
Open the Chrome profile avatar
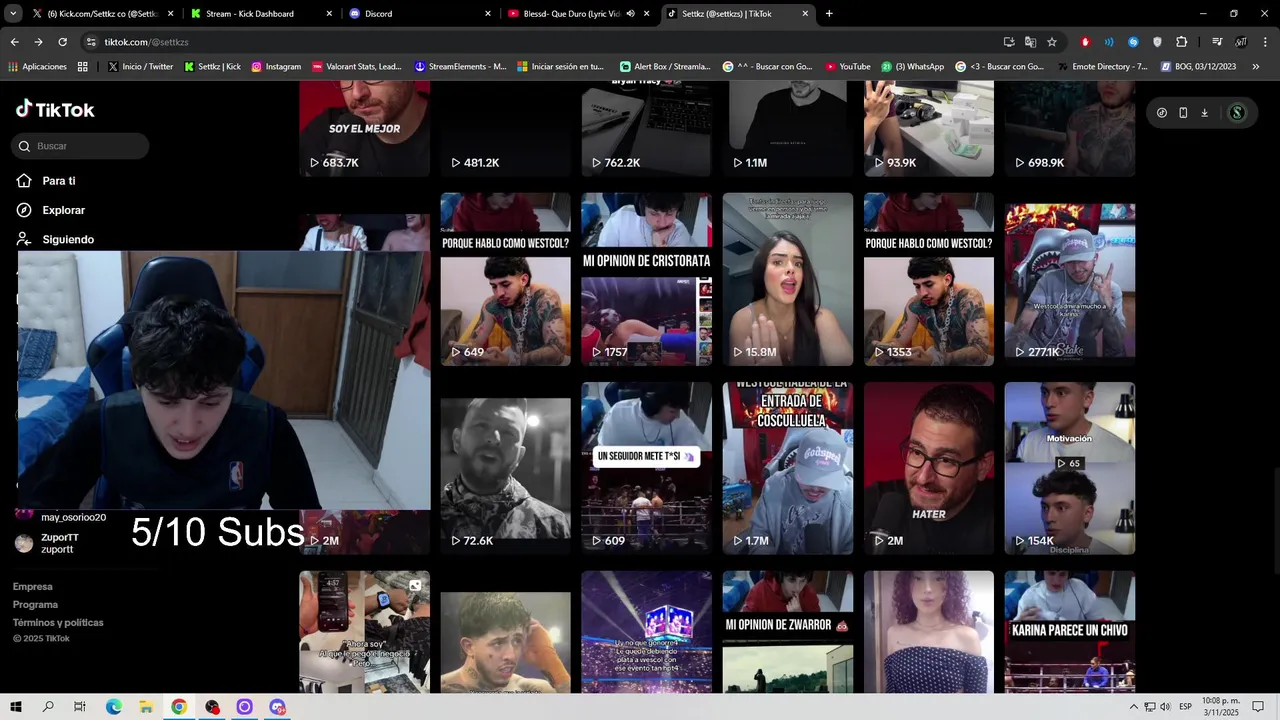[1241, 42]
